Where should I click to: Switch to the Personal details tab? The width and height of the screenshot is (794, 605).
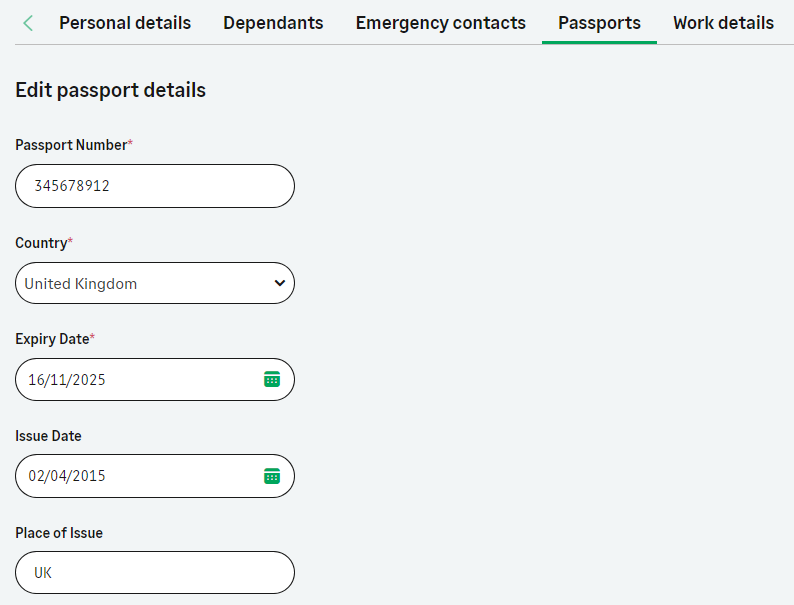pyautogui.click(x=125, y=23)
